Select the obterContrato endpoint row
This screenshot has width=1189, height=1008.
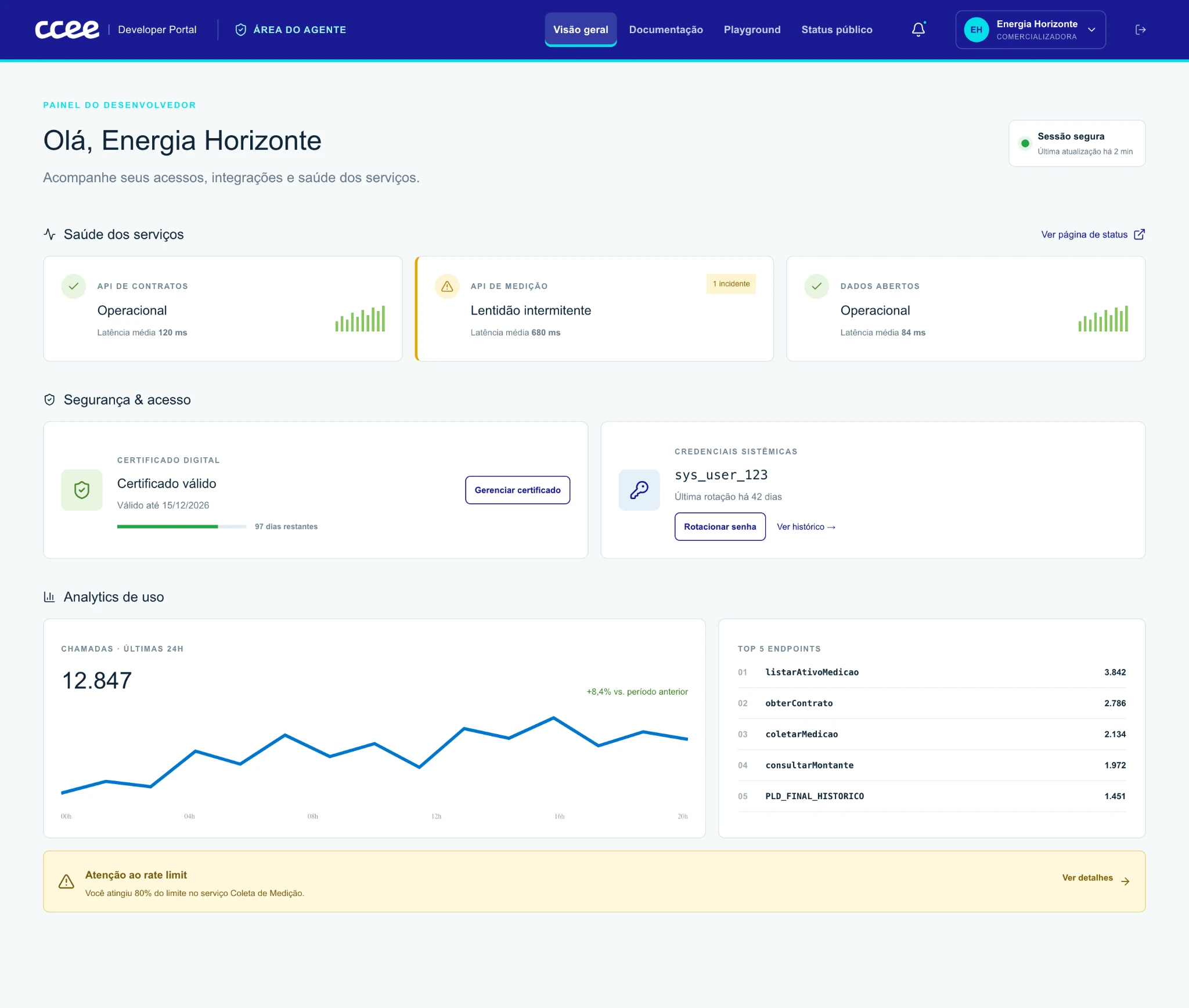931,703
